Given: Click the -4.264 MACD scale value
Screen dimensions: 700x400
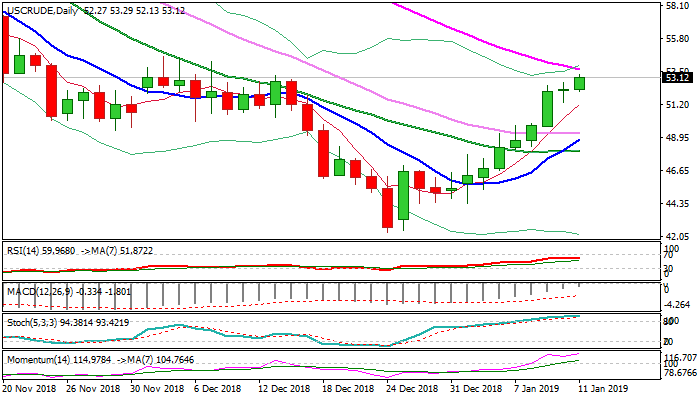Looking at the screenshot, I should 678,306.
